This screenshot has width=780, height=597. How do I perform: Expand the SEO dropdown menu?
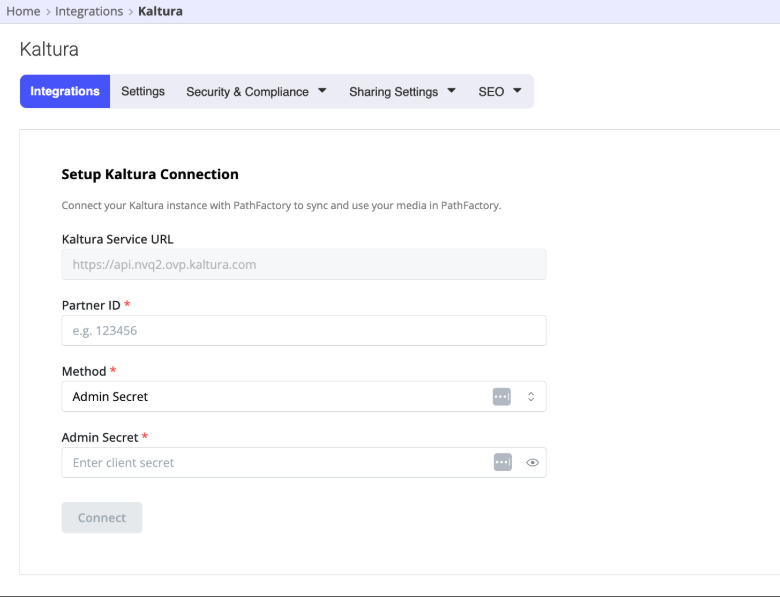pos(500,92)
